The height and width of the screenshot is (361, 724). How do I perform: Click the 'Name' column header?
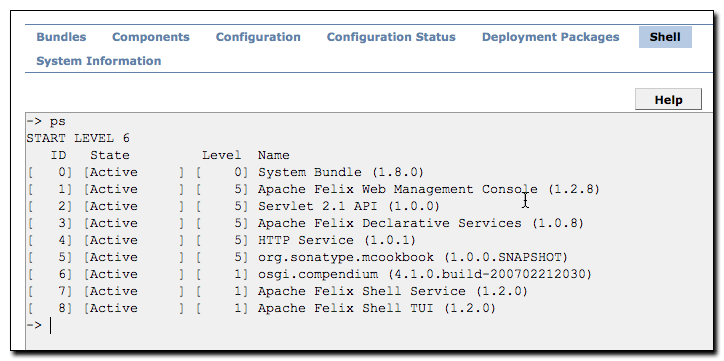274,155
